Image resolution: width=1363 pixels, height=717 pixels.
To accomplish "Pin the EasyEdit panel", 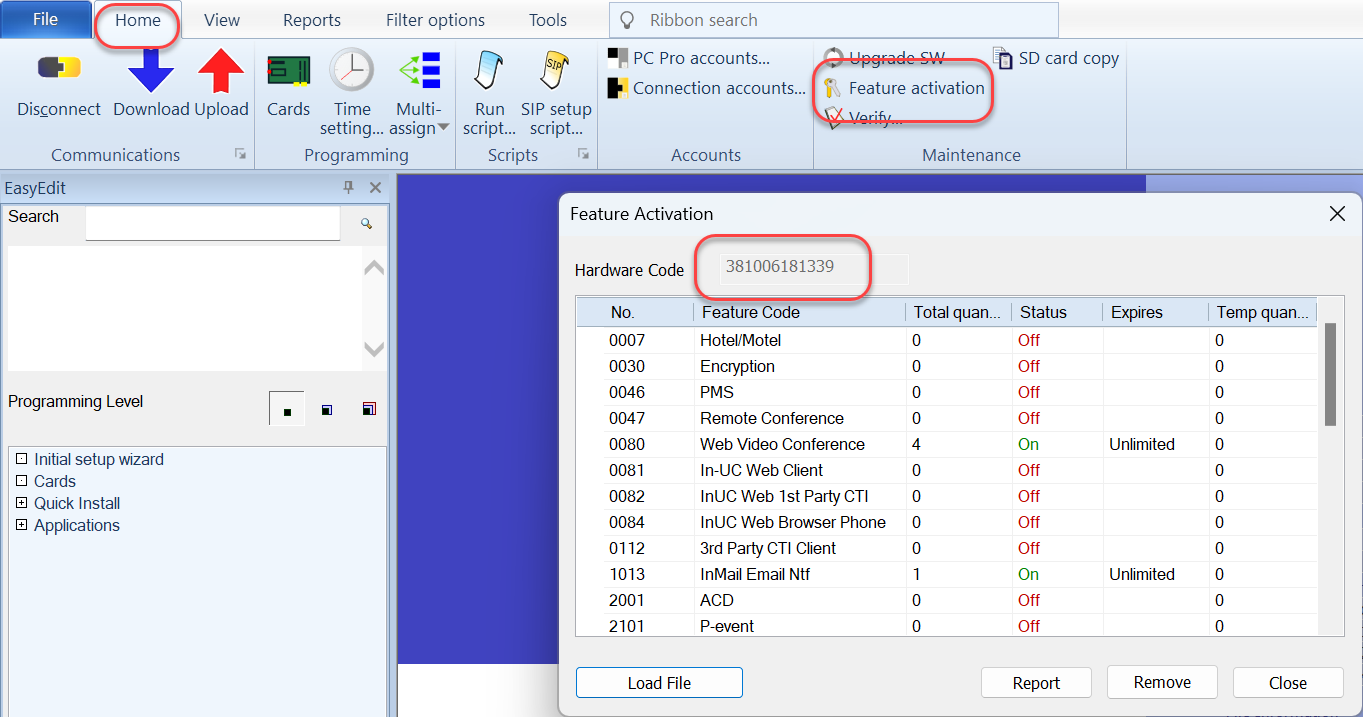I will pyautogui.click(x=349, y=187).
